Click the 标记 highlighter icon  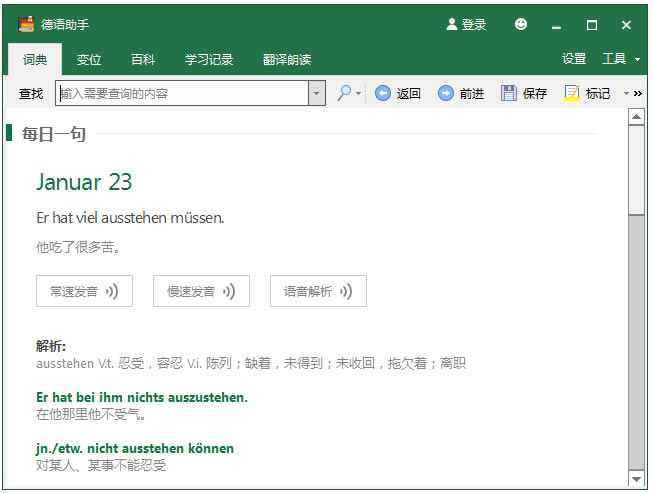coord(572,93)
